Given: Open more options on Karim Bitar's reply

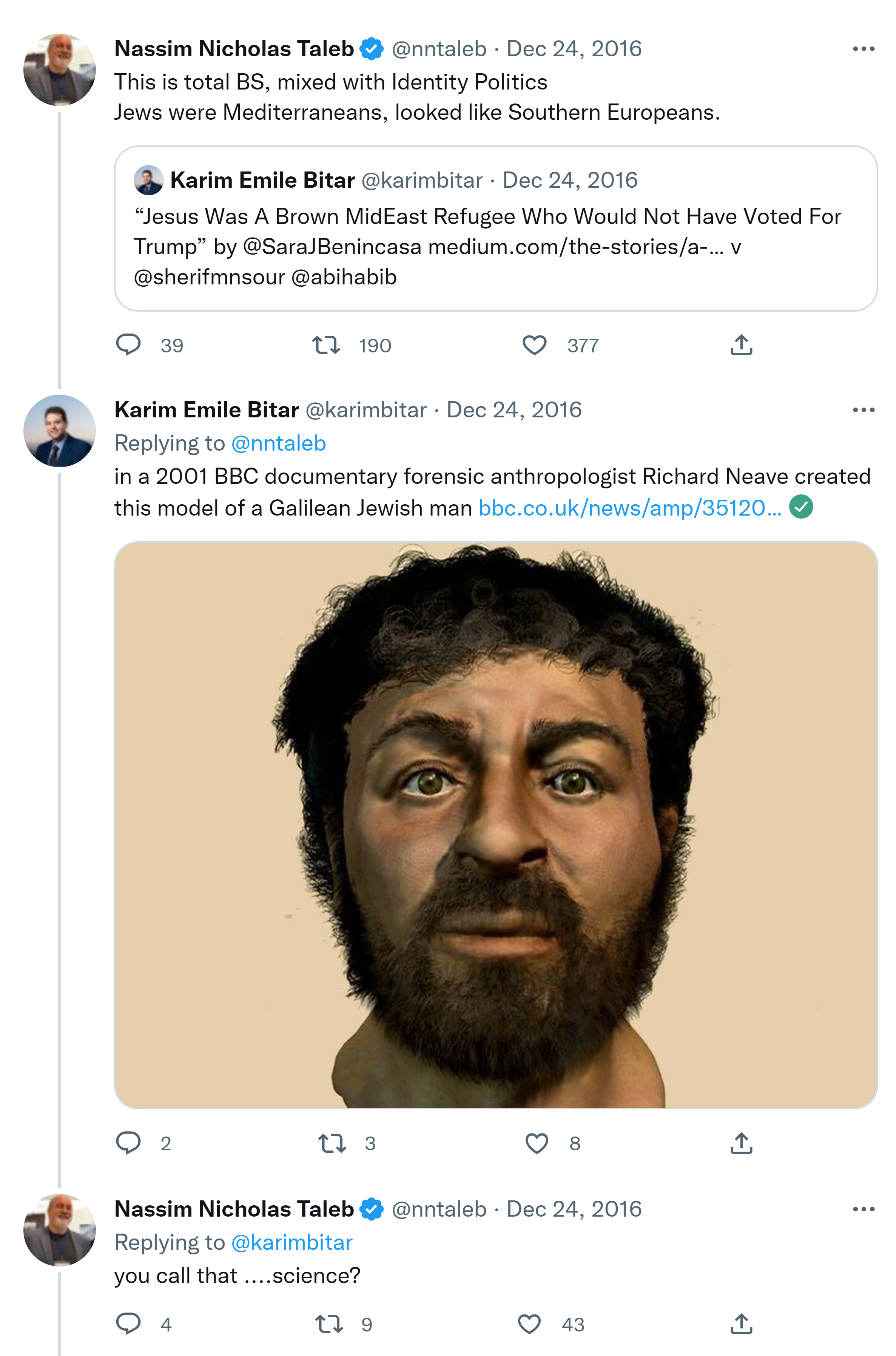Looking at the screenshot, I should pyautogui.click(x=863, y=410).
